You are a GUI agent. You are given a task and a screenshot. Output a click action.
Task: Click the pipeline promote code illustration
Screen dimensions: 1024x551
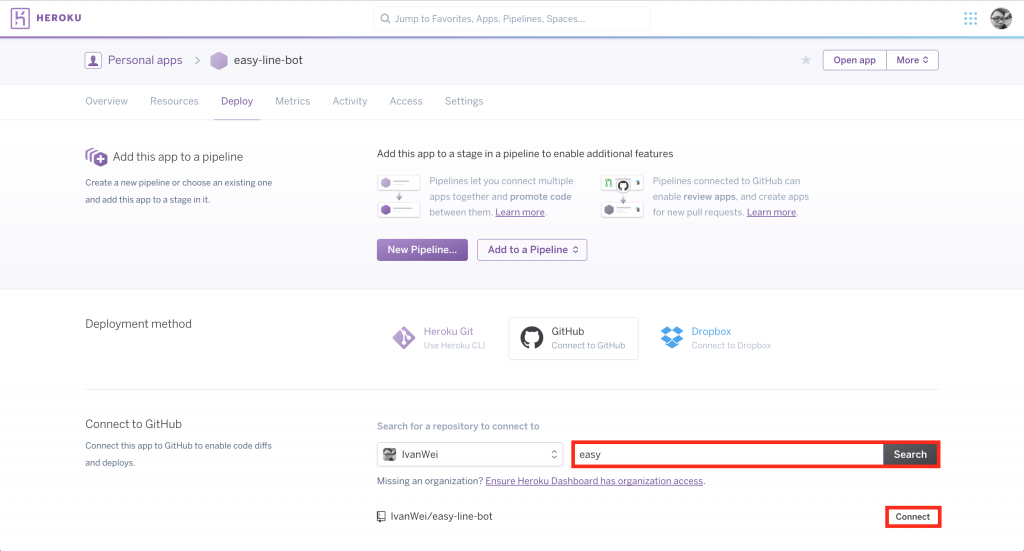(x=398, y=197)
